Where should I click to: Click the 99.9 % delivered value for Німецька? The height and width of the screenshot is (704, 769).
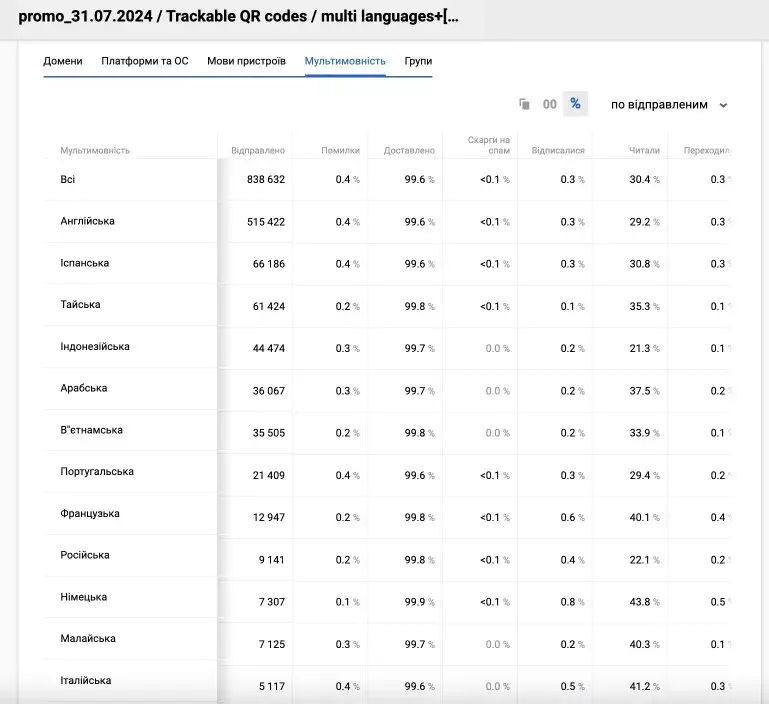(x=419, y=602)
